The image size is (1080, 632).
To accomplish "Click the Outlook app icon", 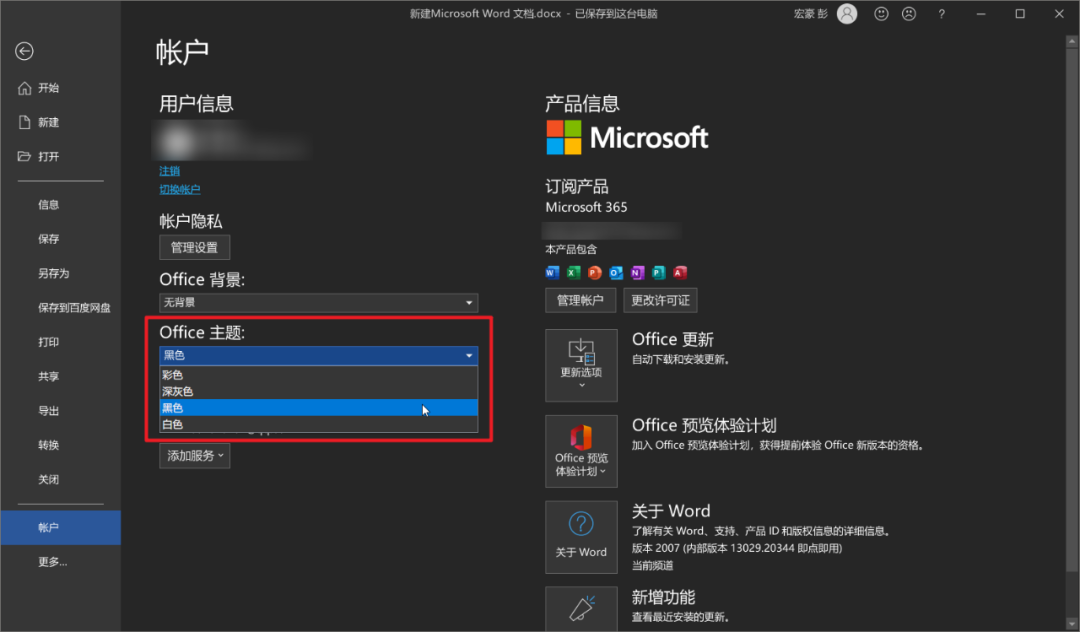I will 616,273.
